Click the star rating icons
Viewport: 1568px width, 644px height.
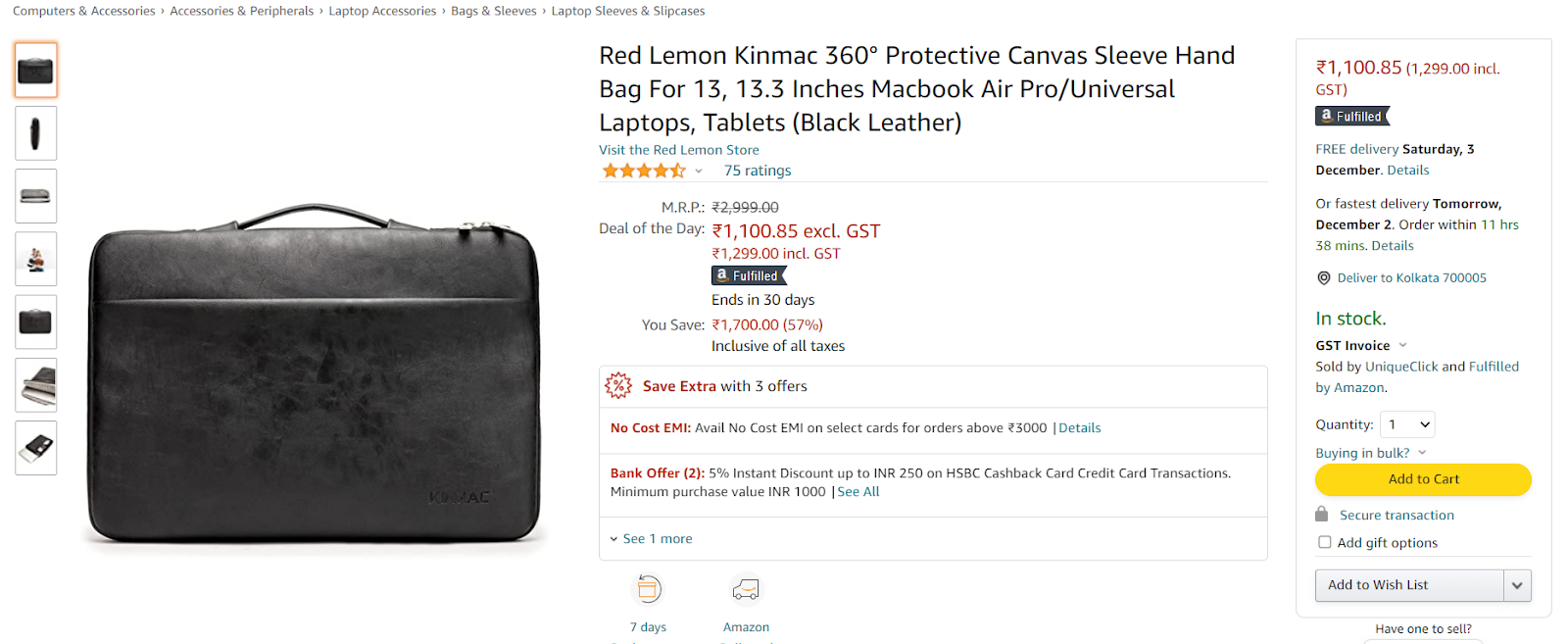click(x=644, y=171)
